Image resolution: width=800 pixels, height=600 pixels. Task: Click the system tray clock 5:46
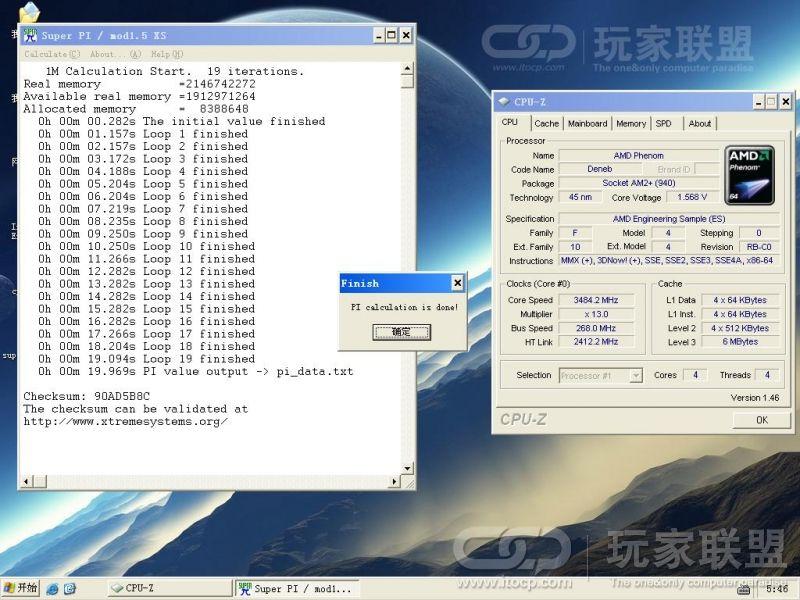[x=777, y=589]
